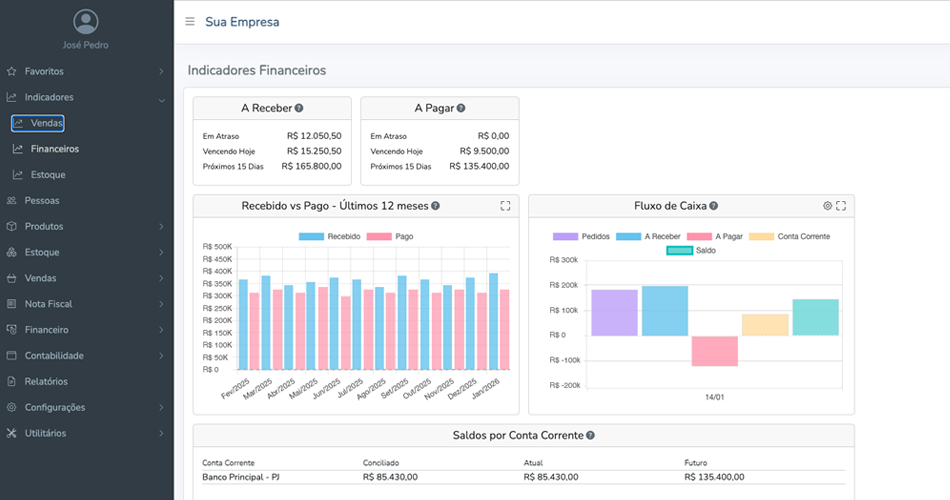
Task: Click the hamburger menu icon beside Sua Empresa
Action: (x=190, y=22)
